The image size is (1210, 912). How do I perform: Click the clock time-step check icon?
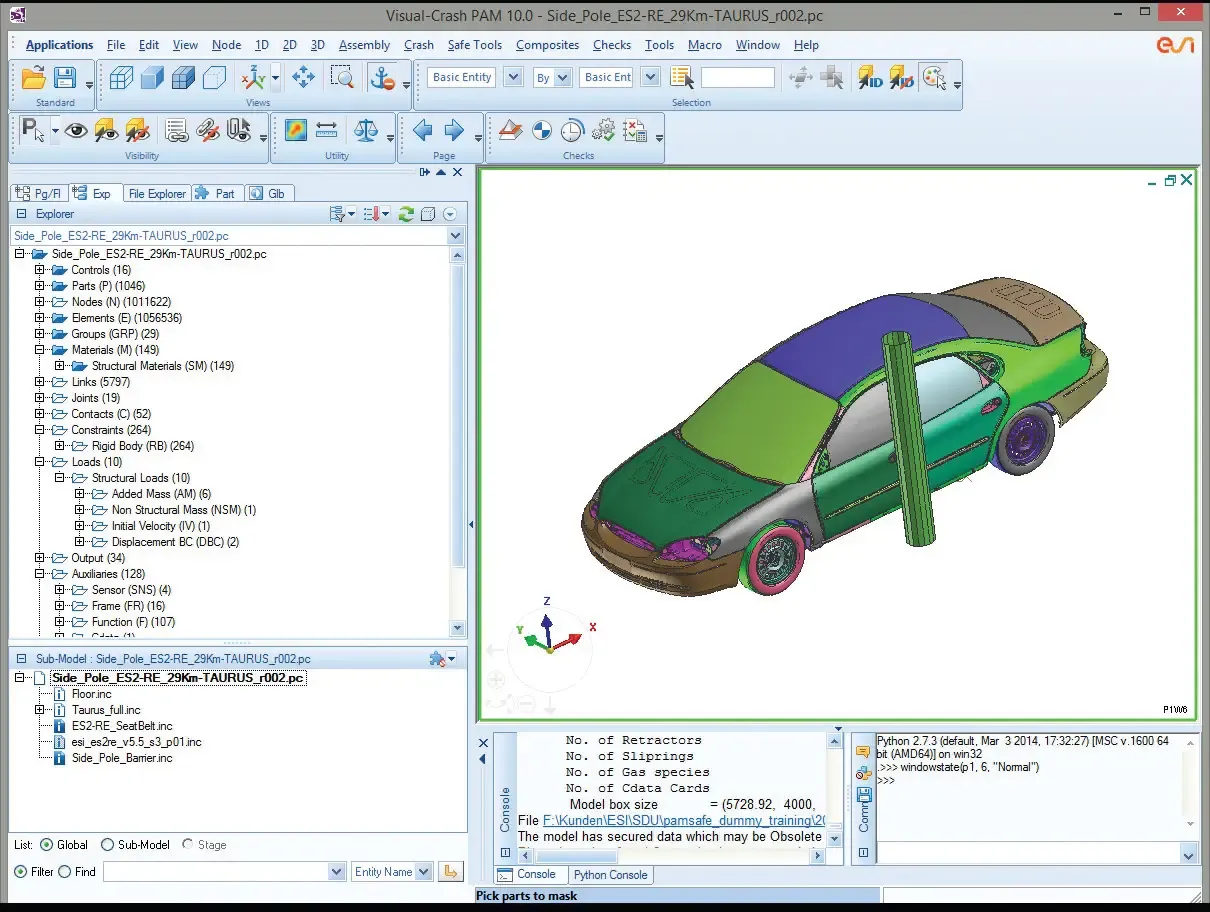(572, 130)
